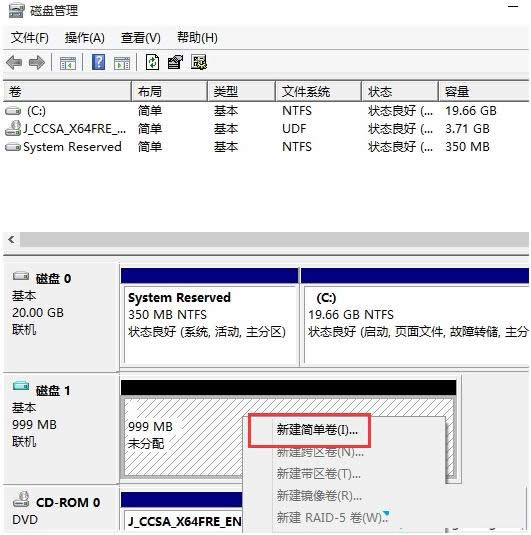Image resolution: width=531 pixels, height=535 pixels.
Task: Select the (C:) volume drive icon
Action: pyautogui.click(x=13, y=111)
